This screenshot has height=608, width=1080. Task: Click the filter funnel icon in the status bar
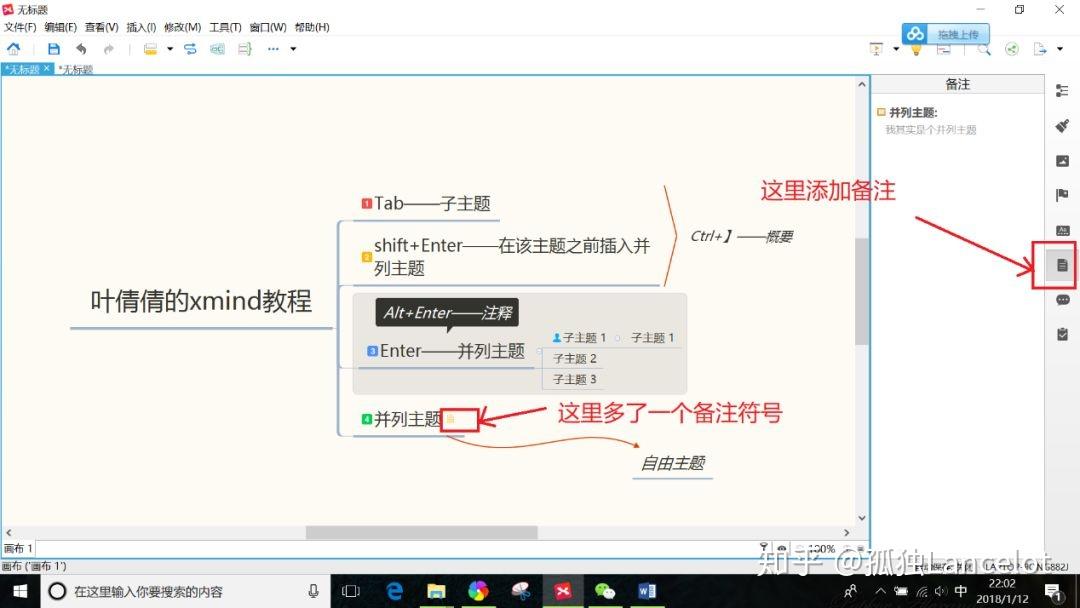click(x=764, y=548)
